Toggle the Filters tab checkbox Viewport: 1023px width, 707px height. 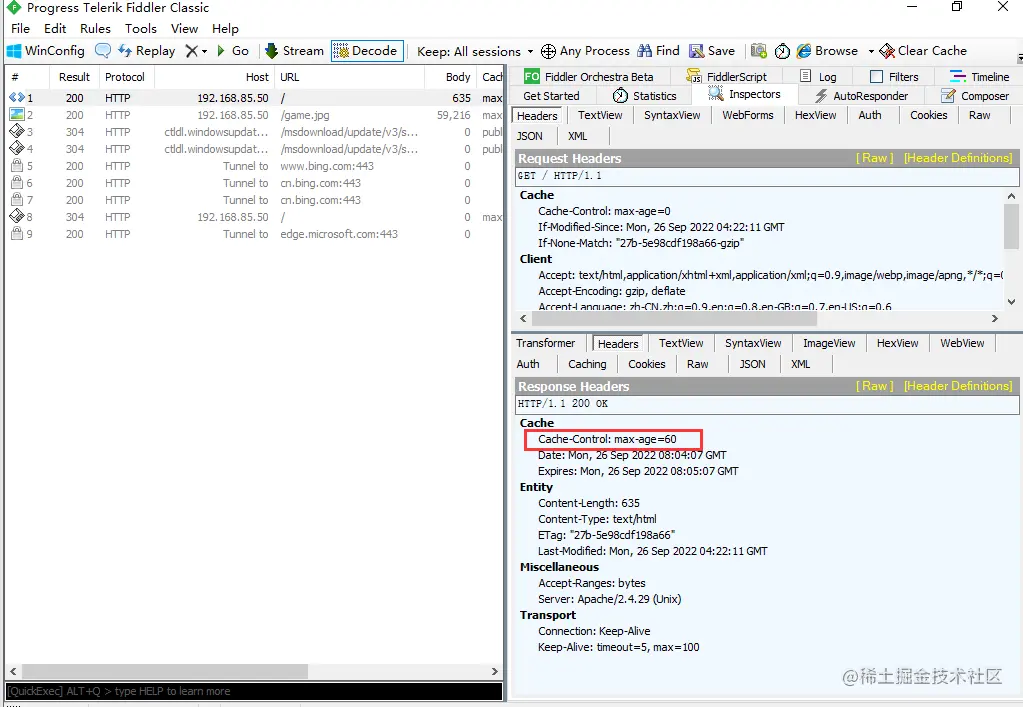pos(876,76)
